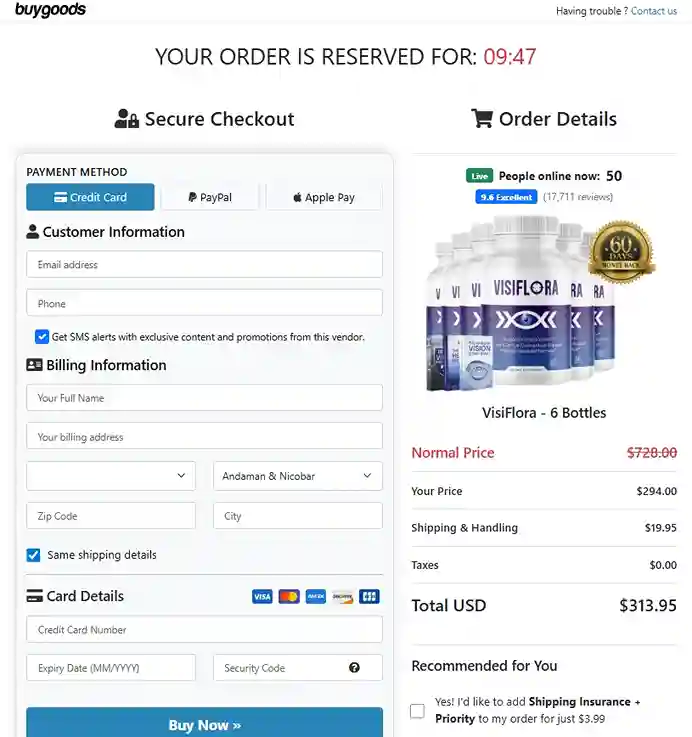
Task: Click the buygoods logo
Action: (x=50, y=10)
